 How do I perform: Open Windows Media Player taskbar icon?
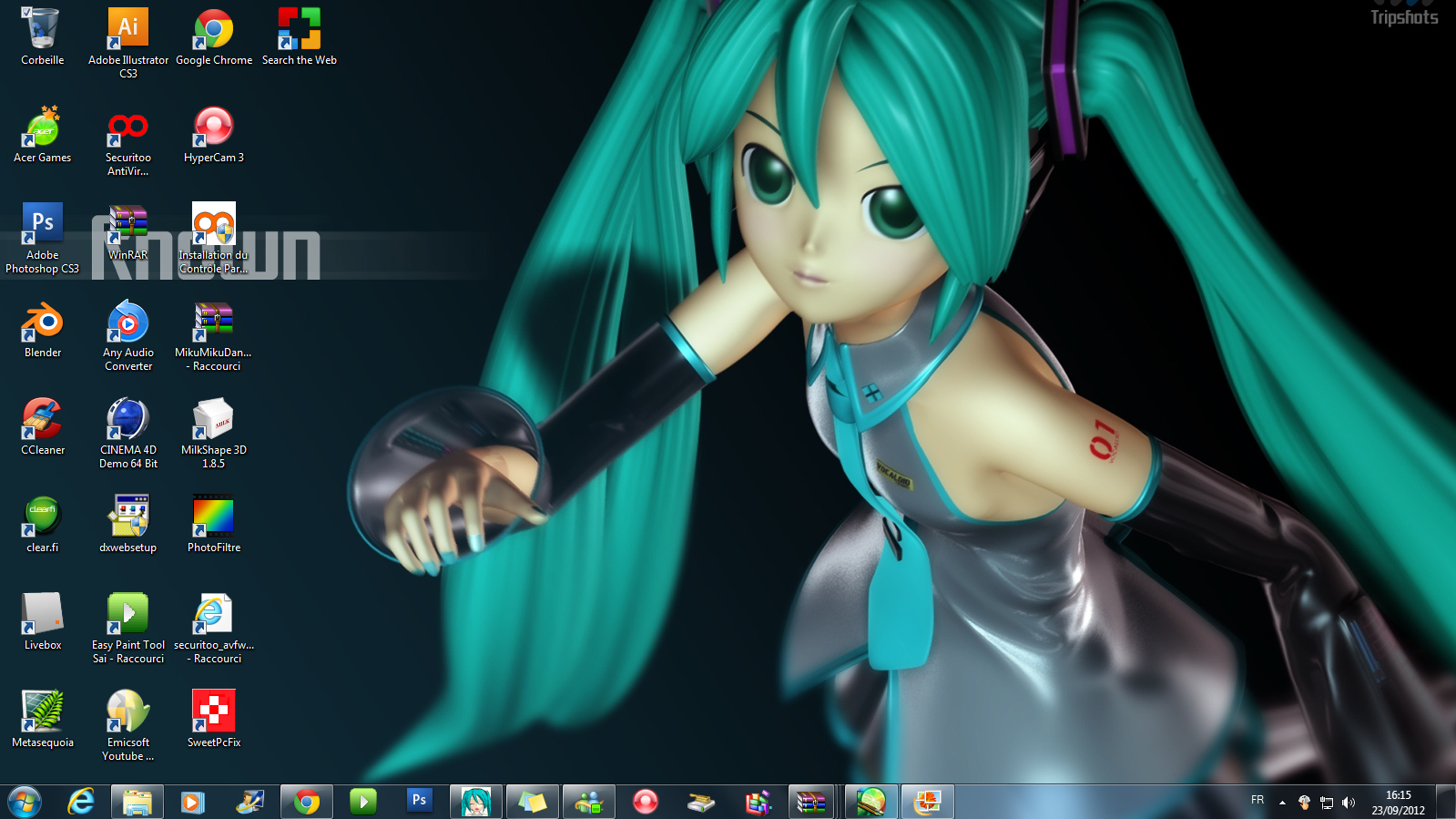pyautogui.click(x=192, y=802)
